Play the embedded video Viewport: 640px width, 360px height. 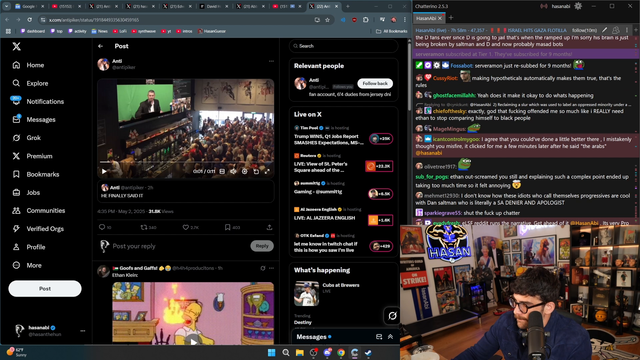[x=104, y=171]
